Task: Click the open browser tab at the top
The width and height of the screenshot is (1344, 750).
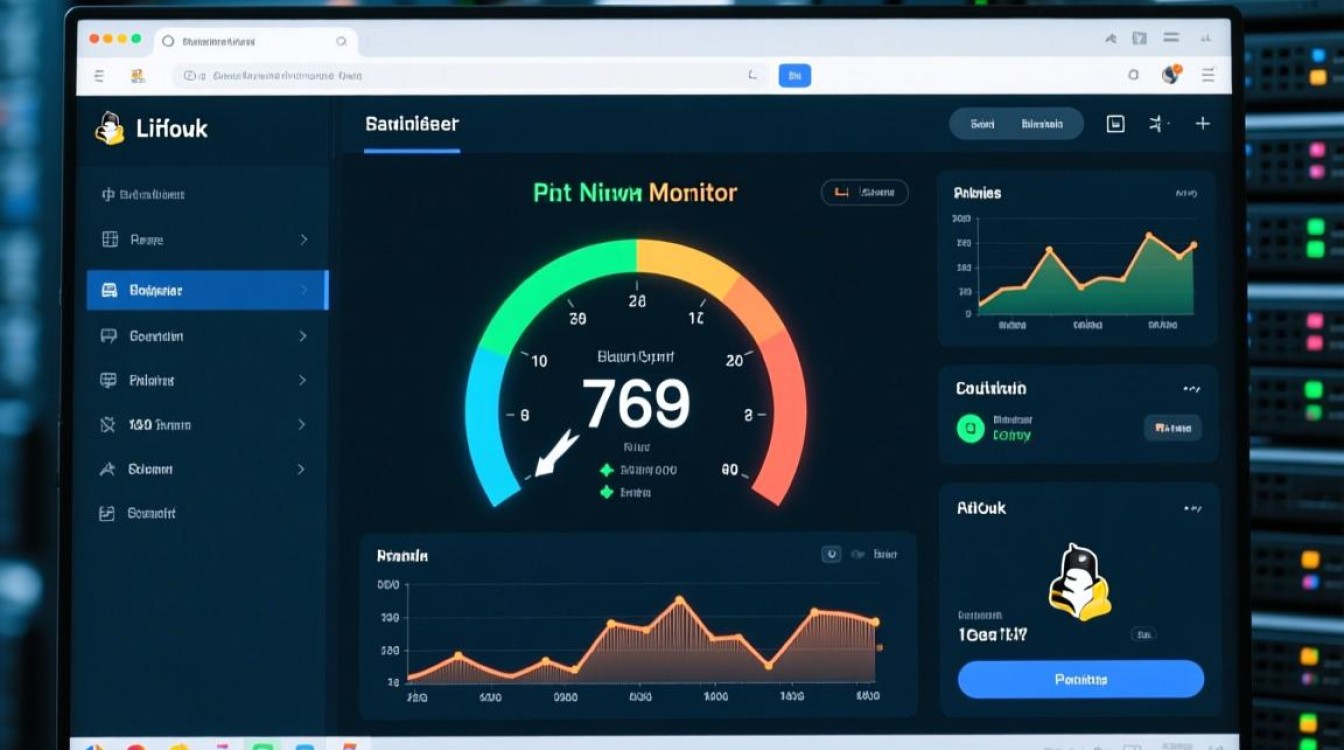Action: click(x=255, y=42)
